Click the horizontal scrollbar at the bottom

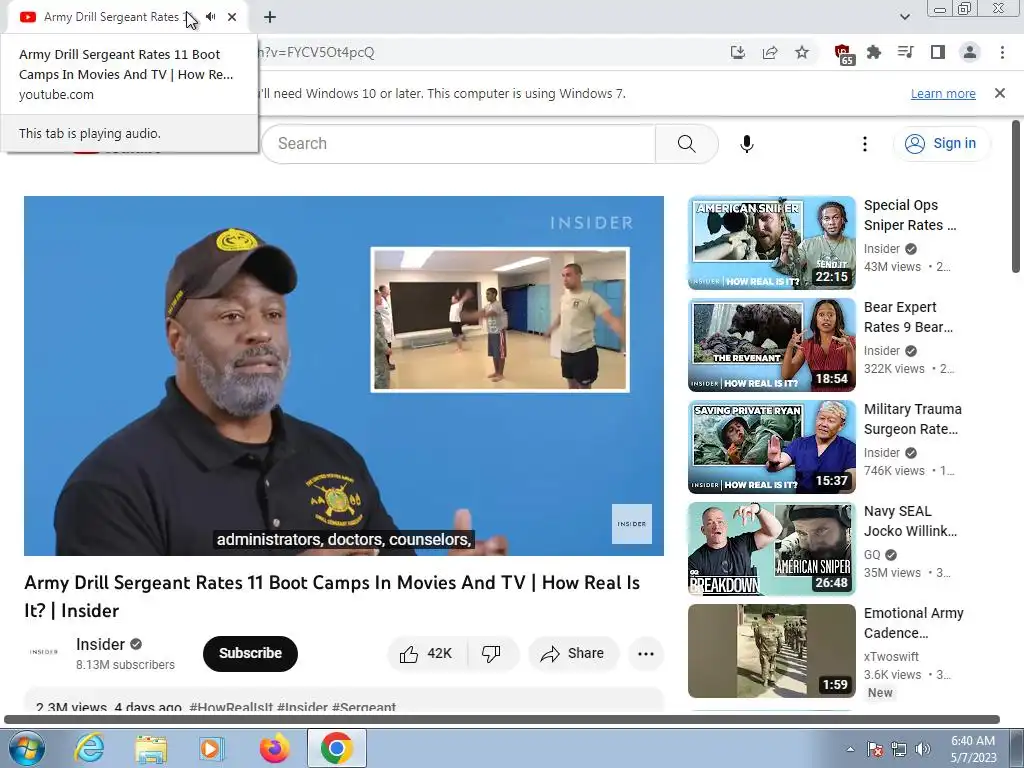click(502, 720)
